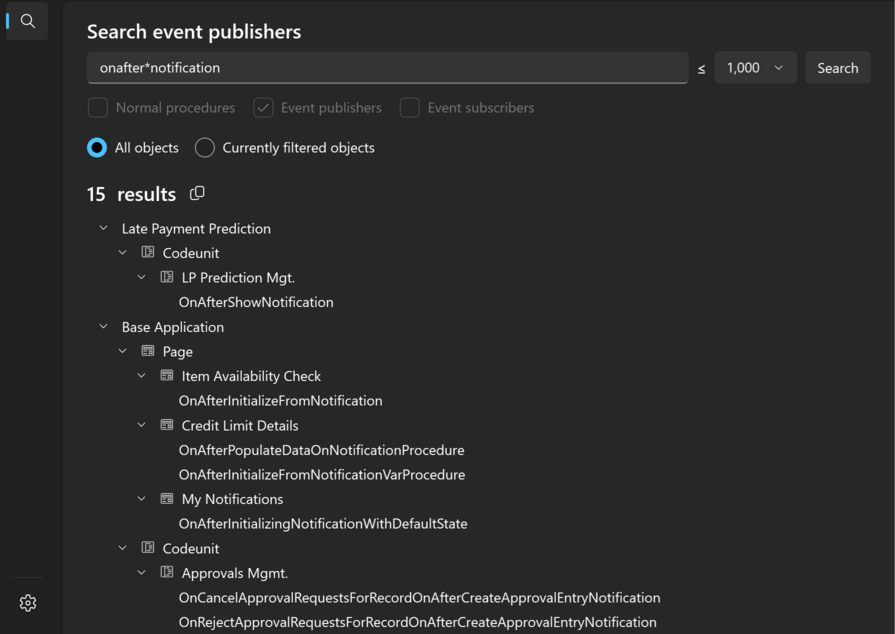895x634 pixels.
Task: Open settings gear in sidebar
Action: point(27,603)
